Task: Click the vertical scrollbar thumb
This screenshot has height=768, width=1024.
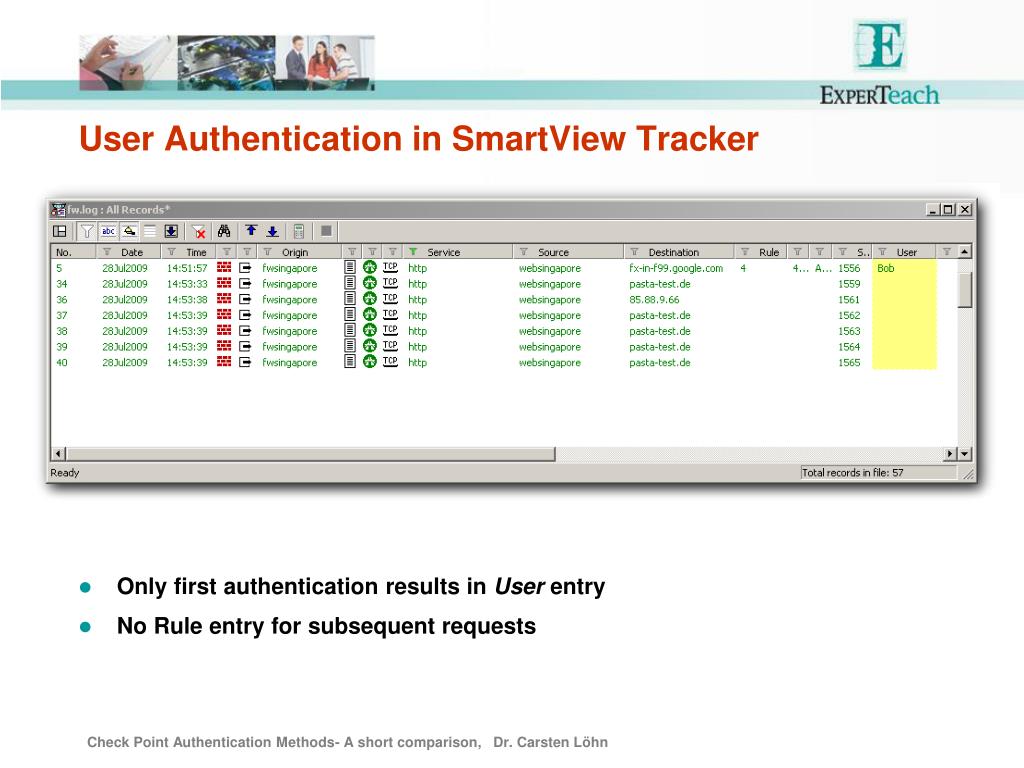Action: tap(965, 289)
